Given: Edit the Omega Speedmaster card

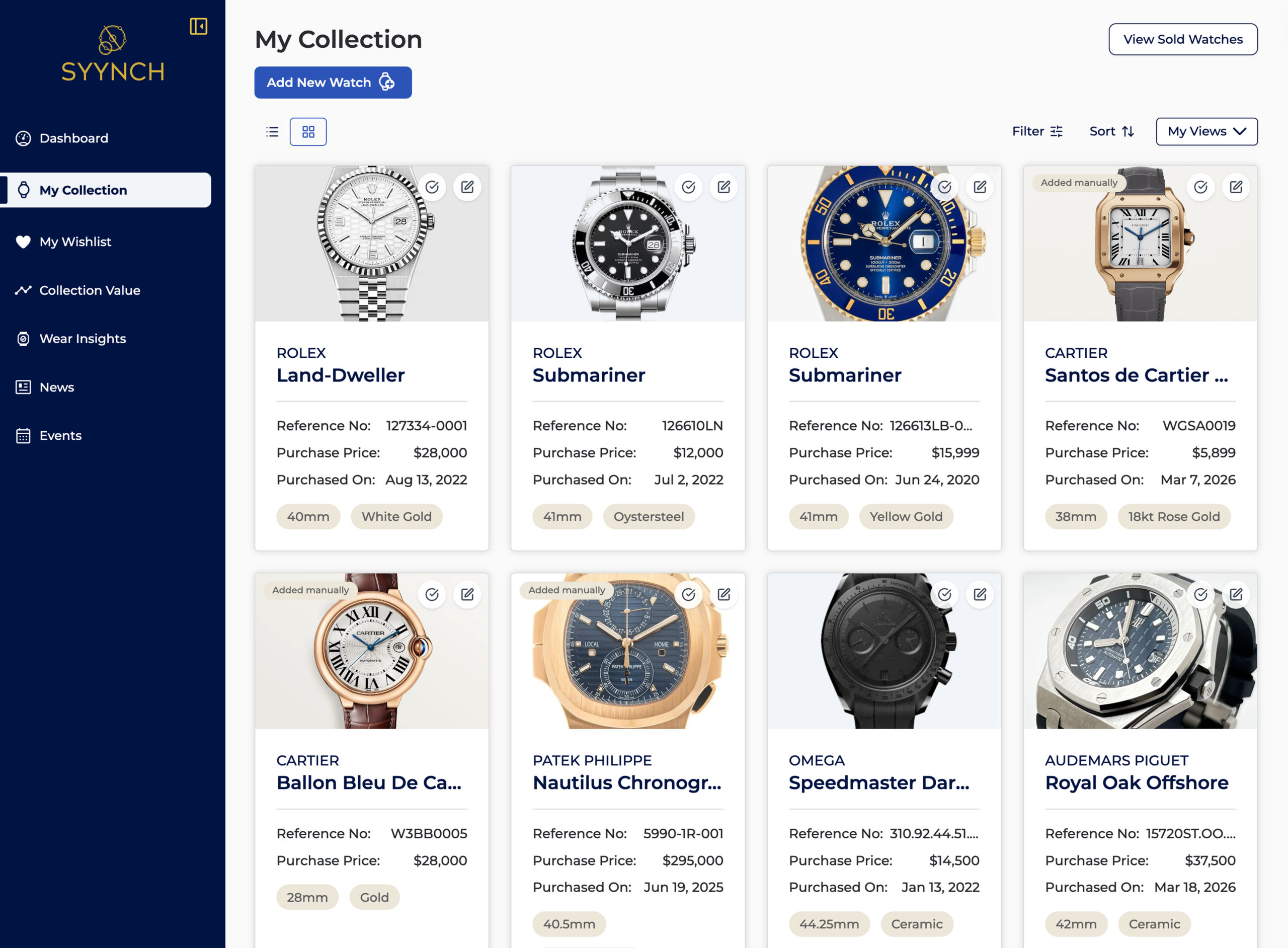Looking at the screenshot, I should tap(980, 594).
